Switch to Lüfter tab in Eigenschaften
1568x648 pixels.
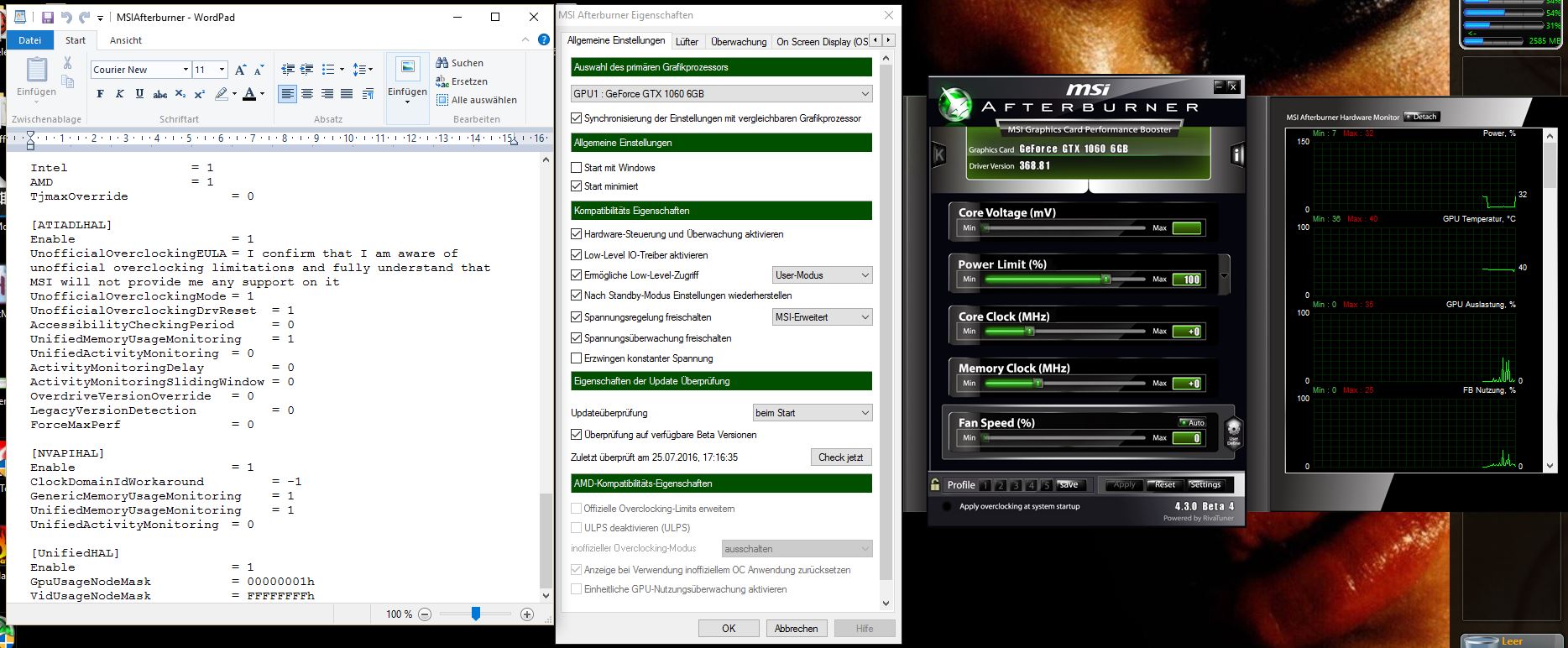[687, 41]
